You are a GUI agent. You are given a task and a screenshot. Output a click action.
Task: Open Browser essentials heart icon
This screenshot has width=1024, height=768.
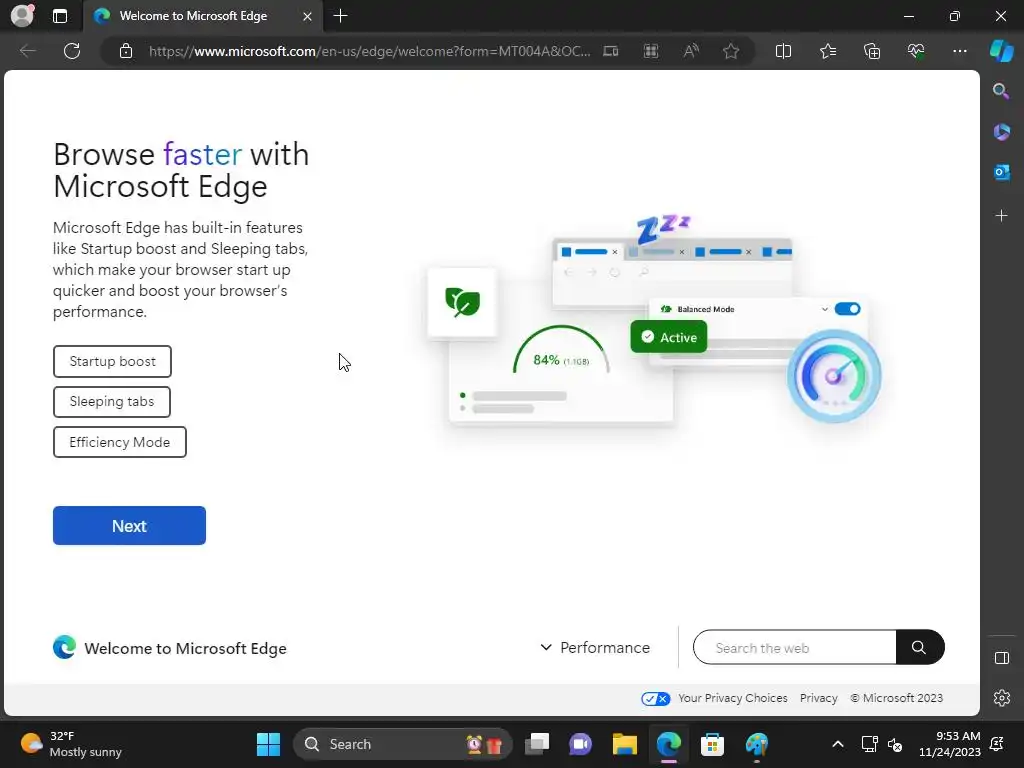(x=916, y=51)
